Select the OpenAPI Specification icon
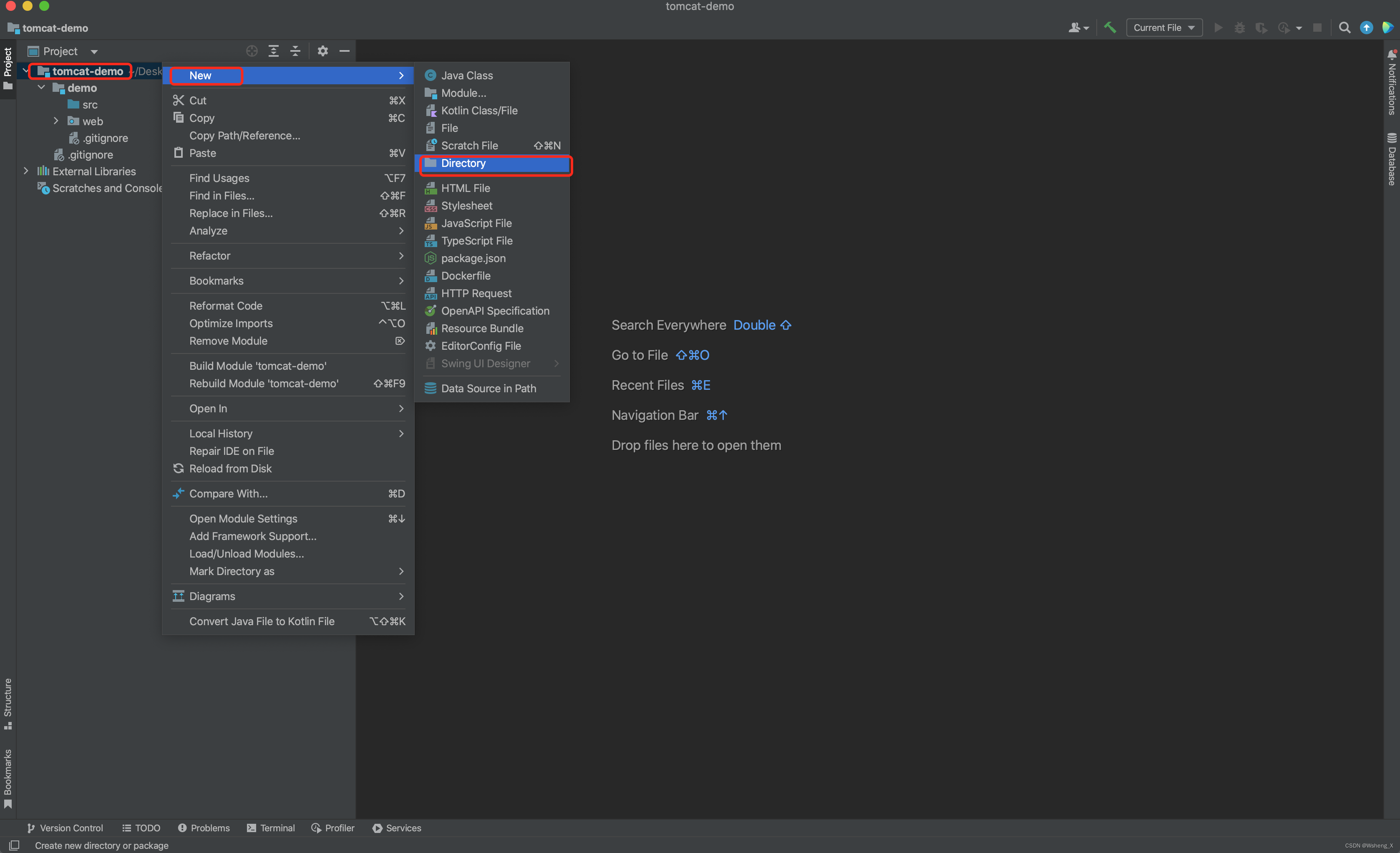1400x853 pixels. pyautogui.click(x=431, y=311)
